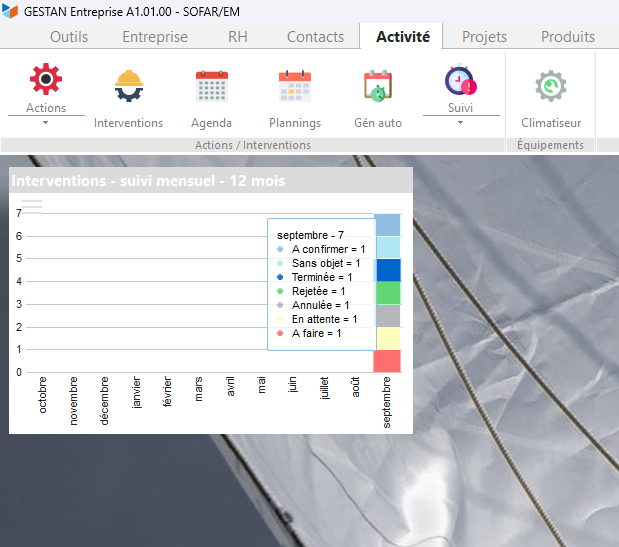This screenshot has height=547, width=619.
Task: Open the Agenda calendar icon
Action: pyautogui.click(x=211, y=86)
